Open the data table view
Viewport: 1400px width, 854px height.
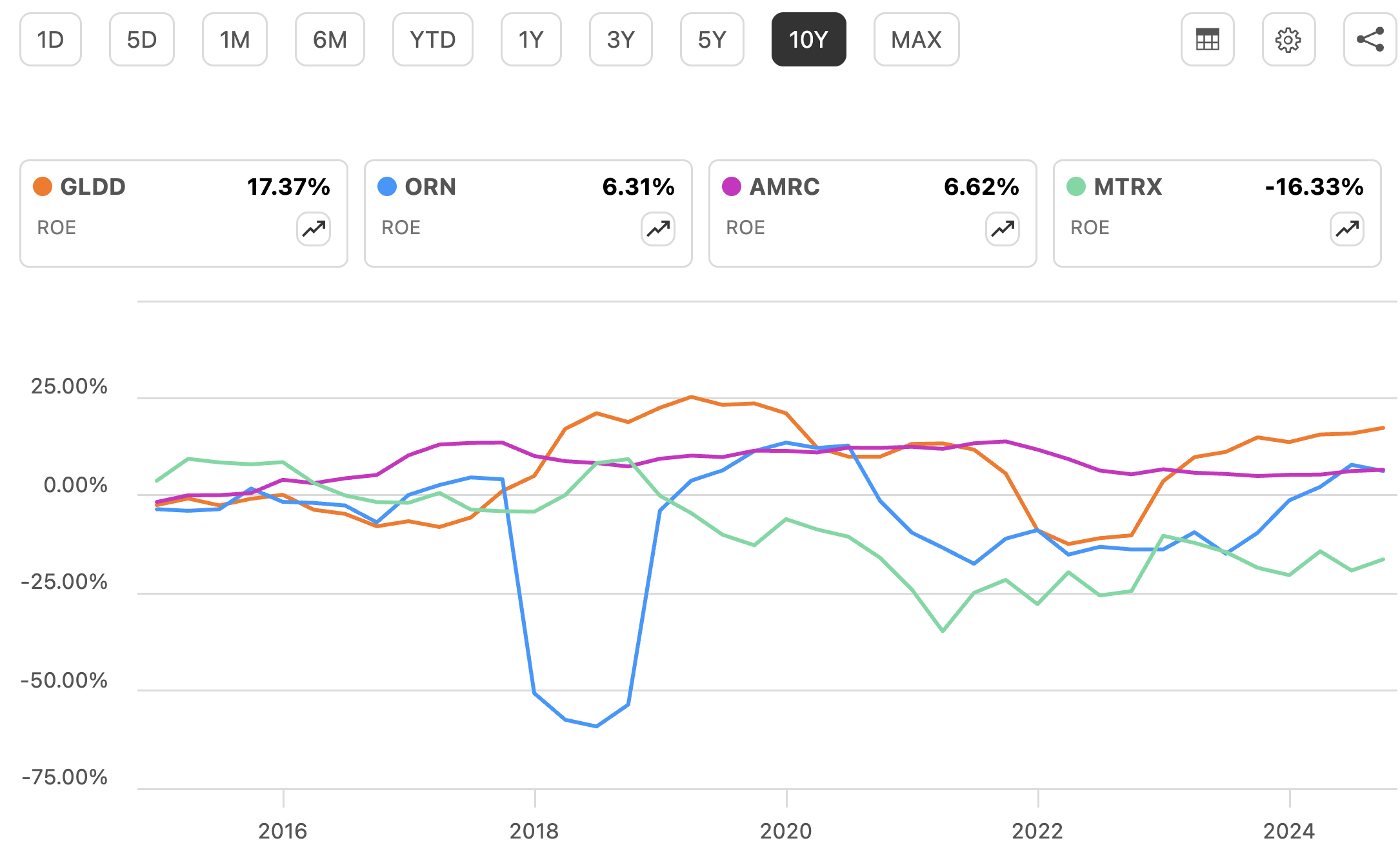(x=1207, y=40)
